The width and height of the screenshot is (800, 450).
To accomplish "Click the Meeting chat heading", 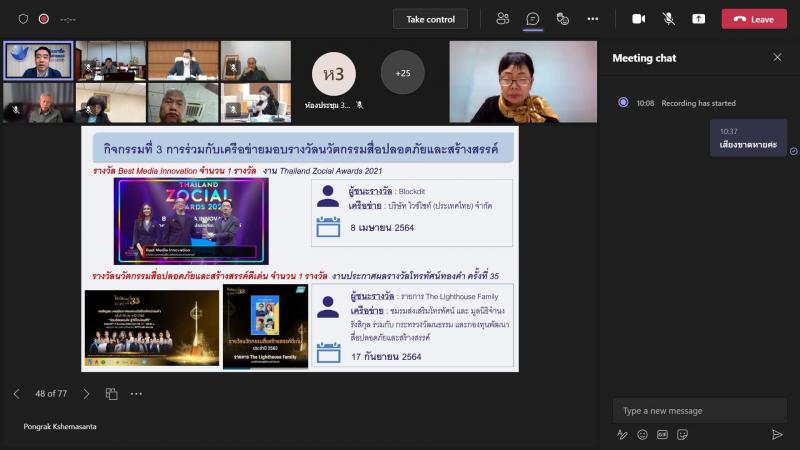I will coord(644,58).
